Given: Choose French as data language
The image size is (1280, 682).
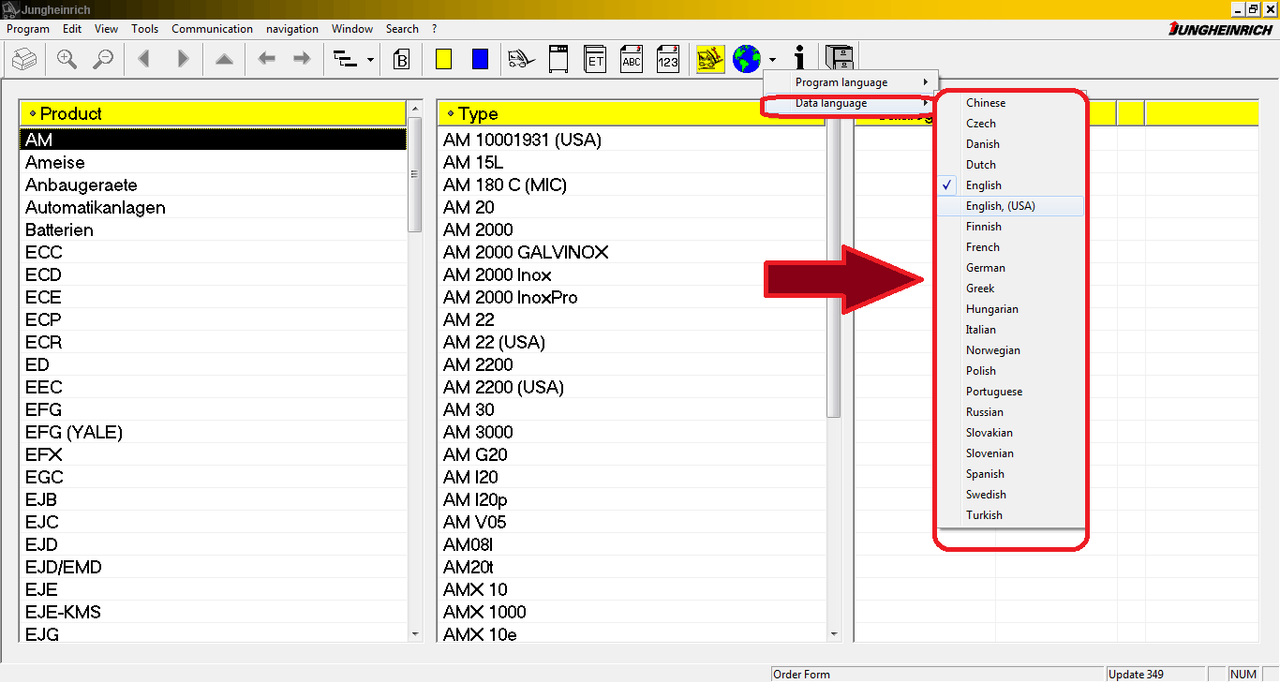Looking at the screenshot, I should click(x=1010, y=247).
